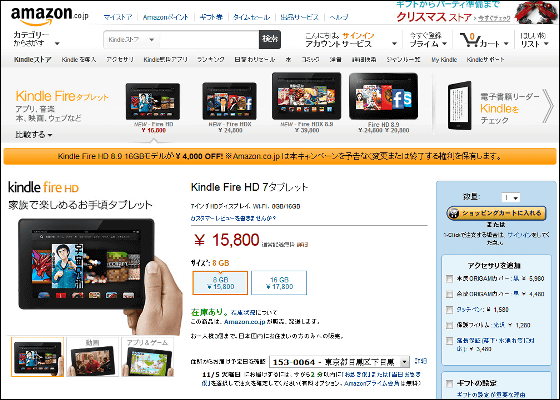Expand the Kindle store search category dropdown

click(x=131, y=40)
